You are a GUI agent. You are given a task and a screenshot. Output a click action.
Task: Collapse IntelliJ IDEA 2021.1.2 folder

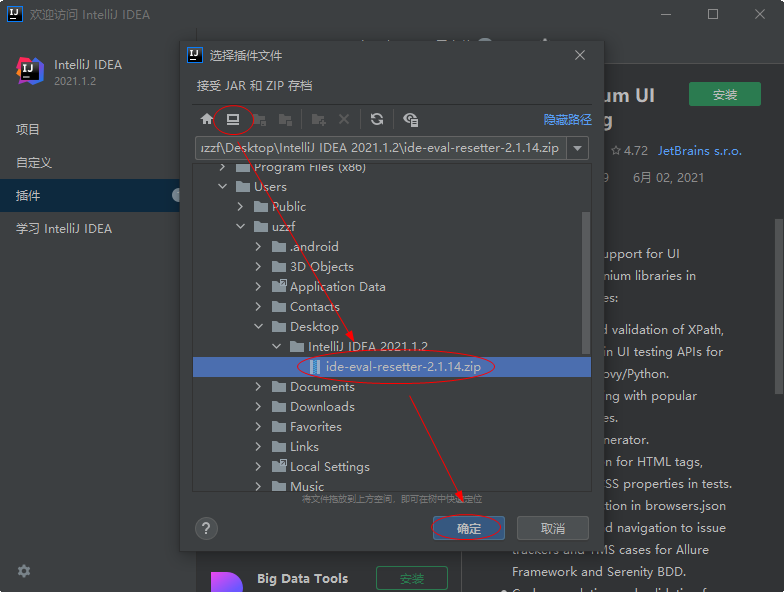tap(276, 346)
